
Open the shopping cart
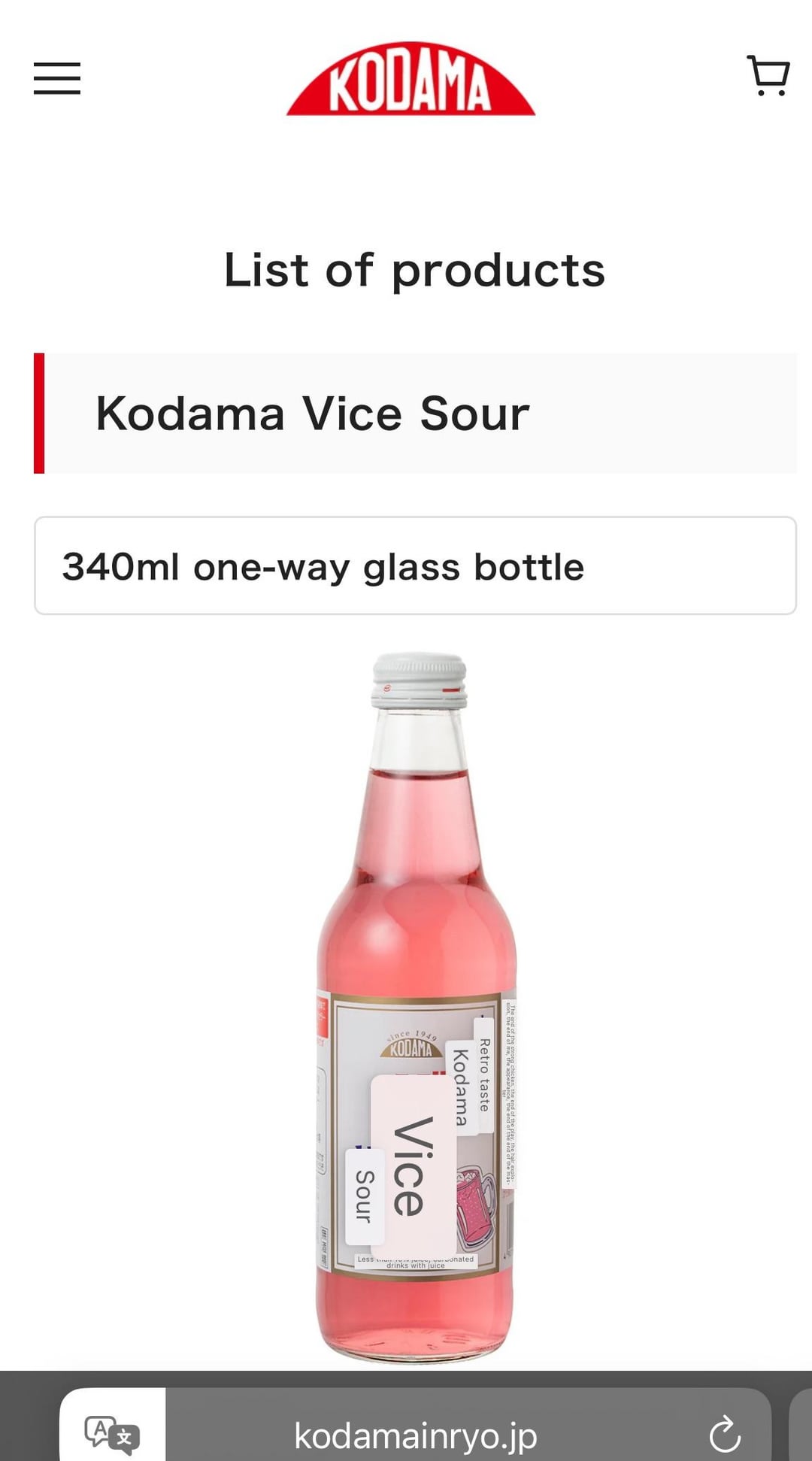(x=768, y=75)
